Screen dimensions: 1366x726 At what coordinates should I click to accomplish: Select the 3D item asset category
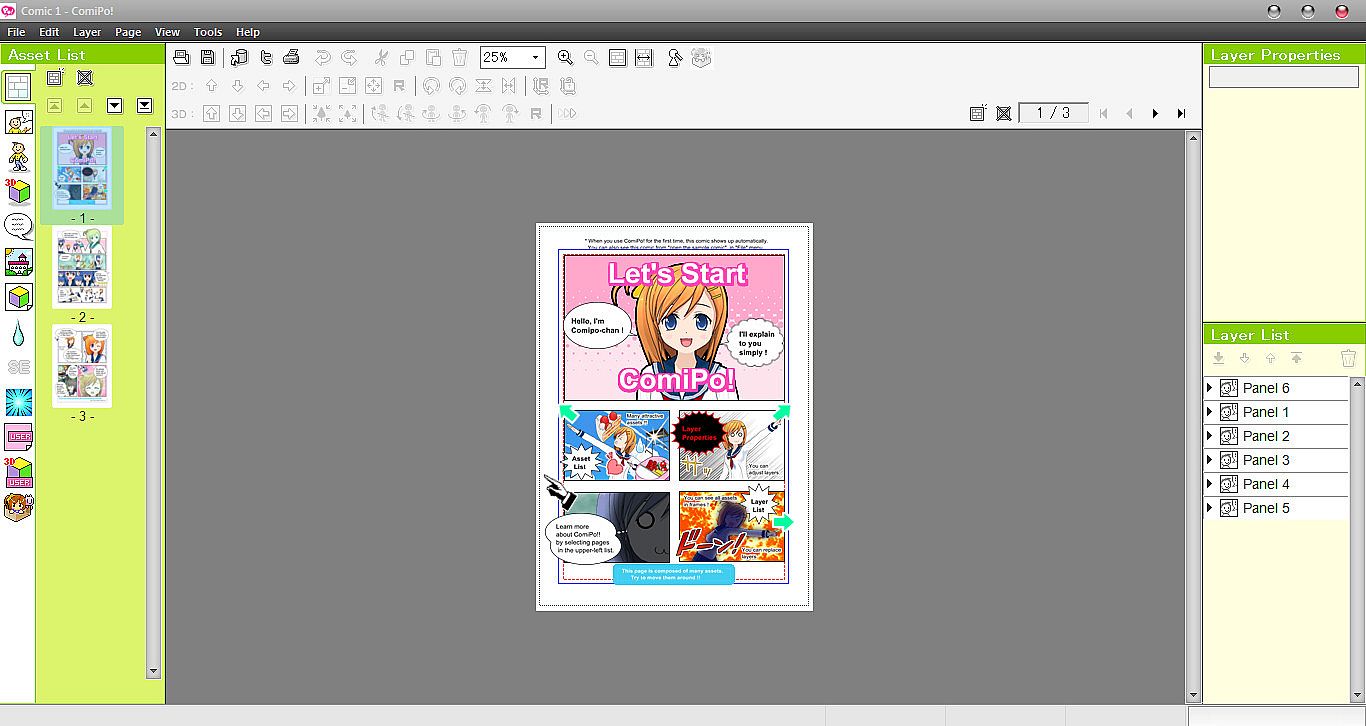18,190
